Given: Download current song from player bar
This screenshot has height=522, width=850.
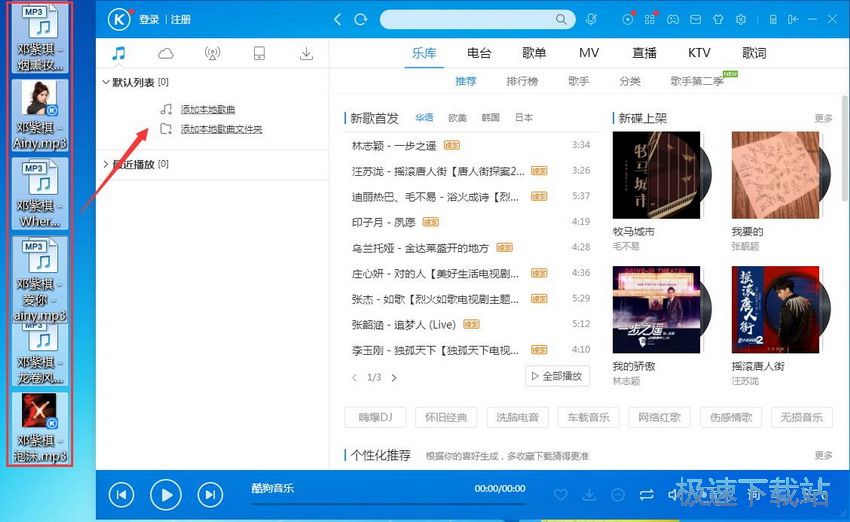Looking at the screenshot, I should coord(589,494).
